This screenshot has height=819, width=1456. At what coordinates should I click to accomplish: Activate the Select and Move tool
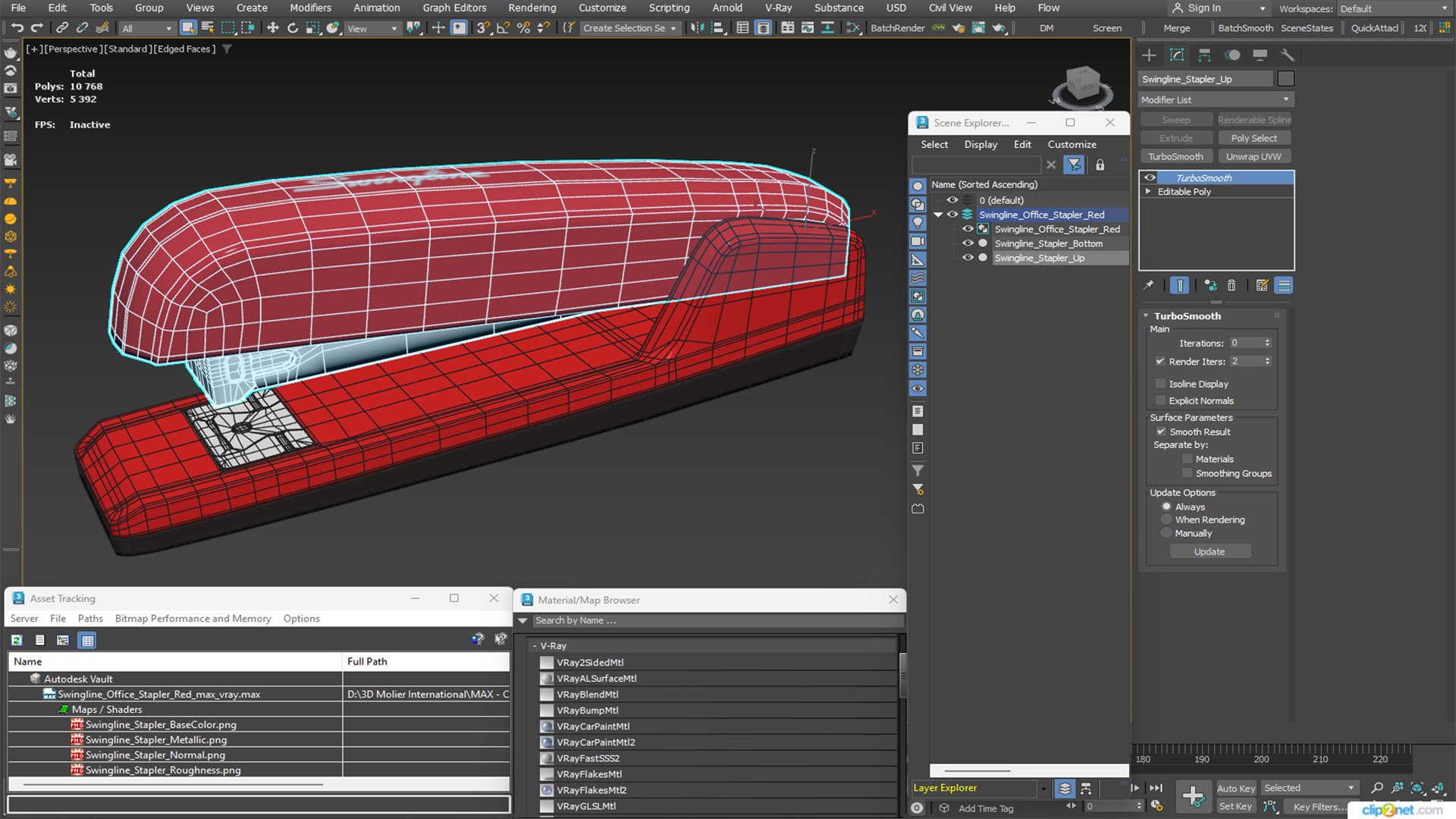coord(272,28)
